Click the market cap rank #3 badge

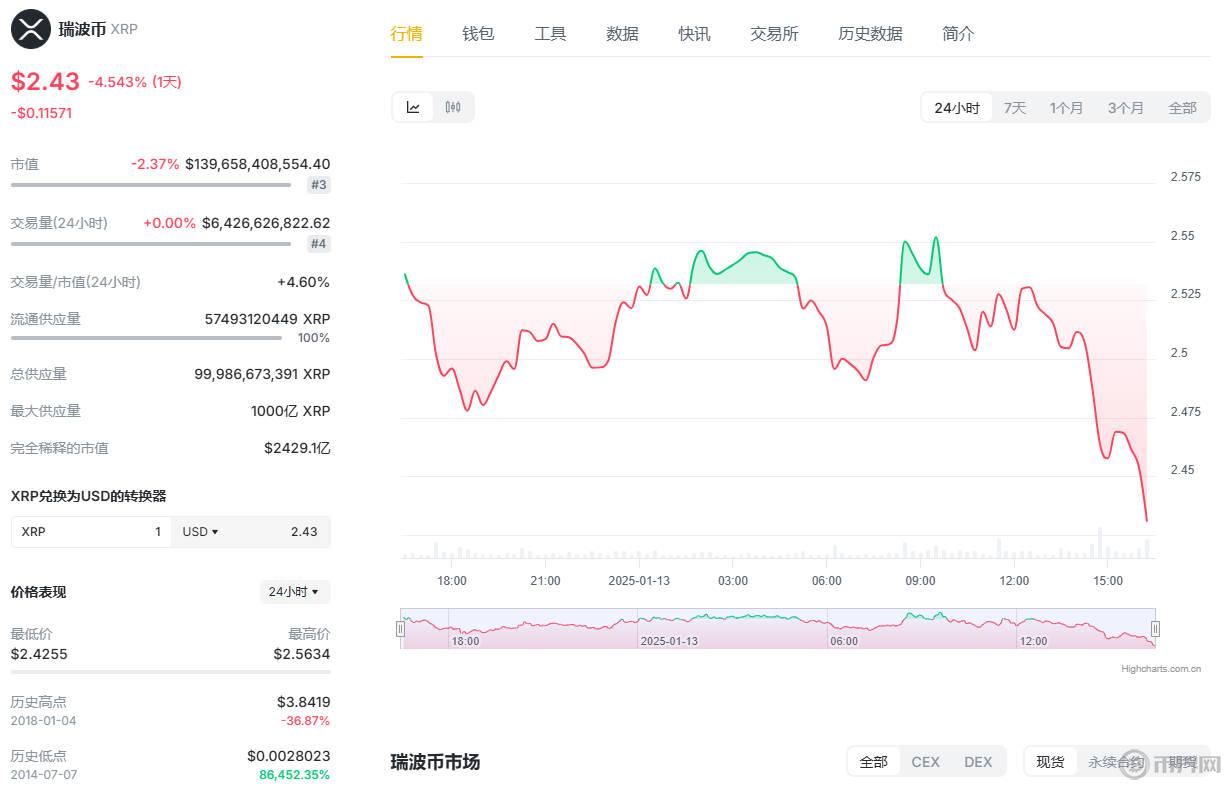tap(319, 185)
